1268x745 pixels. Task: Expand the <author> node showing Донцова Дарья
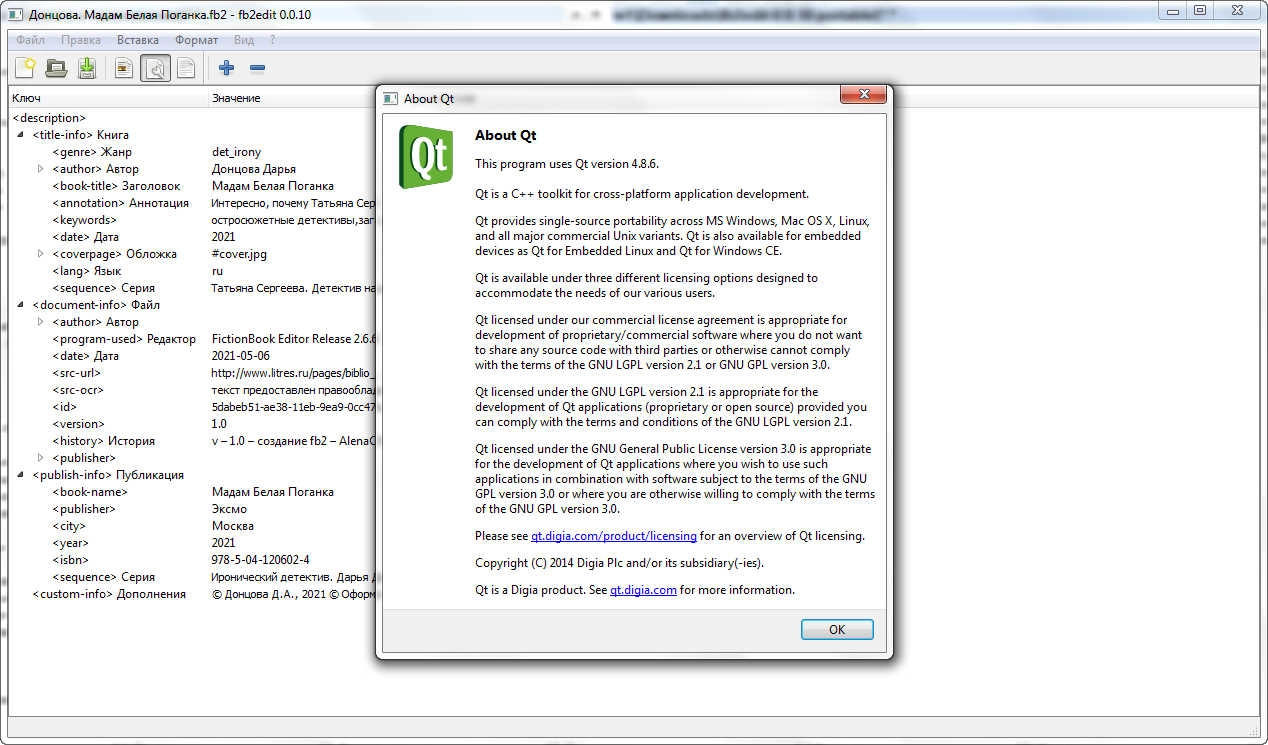pos(41,168)
